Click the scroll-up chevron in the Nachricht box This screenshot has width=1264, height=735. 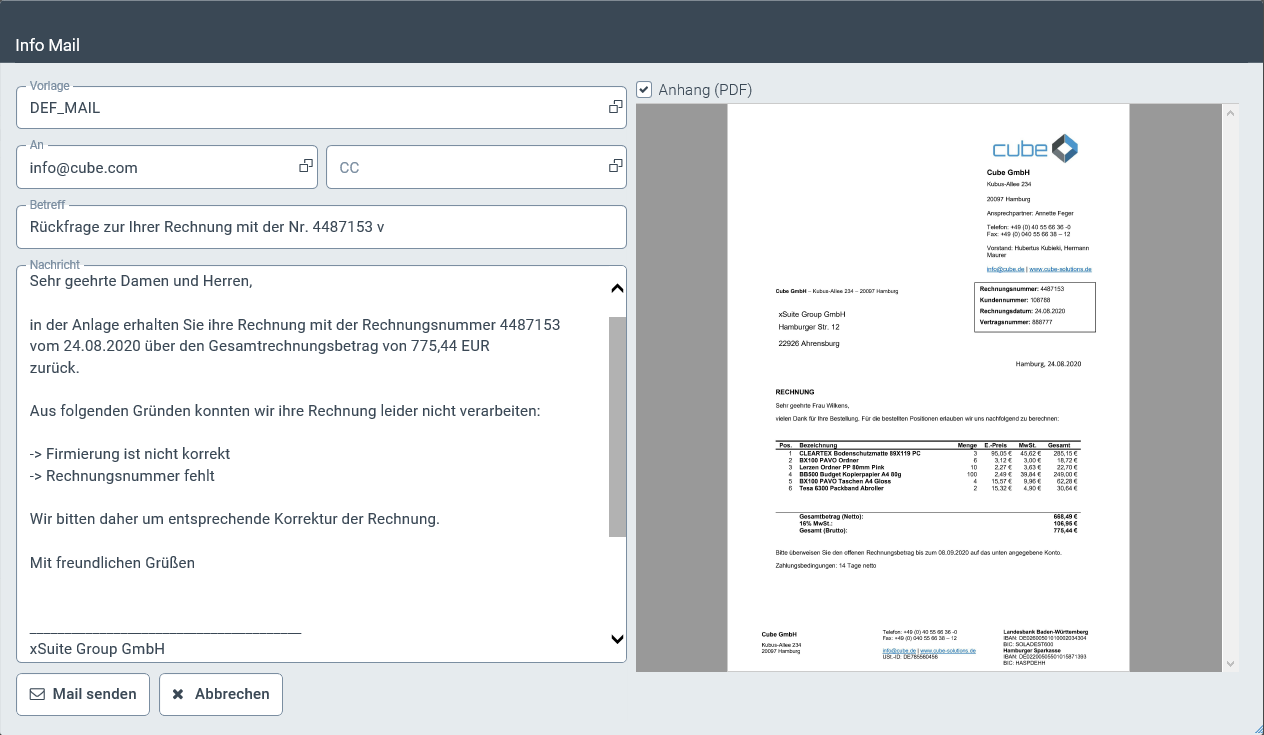click(617, 288)
